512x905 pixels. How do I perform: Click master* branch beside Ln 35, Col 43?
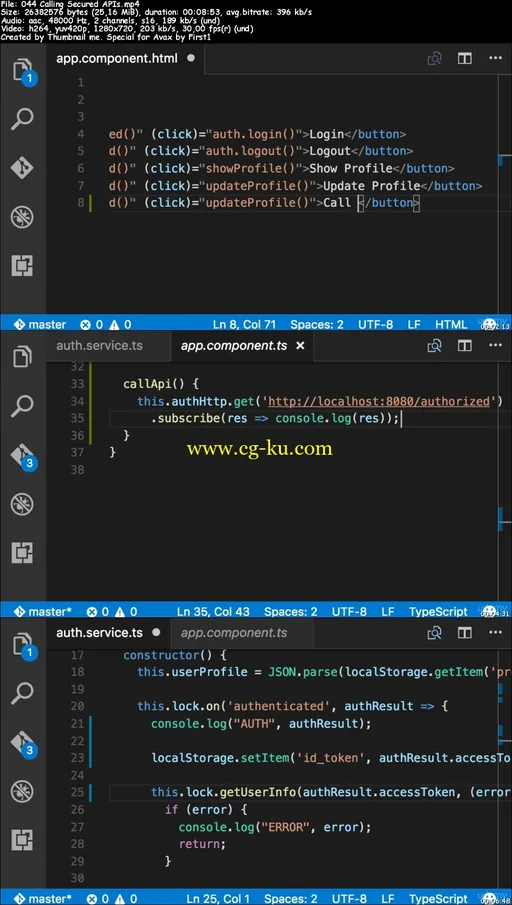43,611
